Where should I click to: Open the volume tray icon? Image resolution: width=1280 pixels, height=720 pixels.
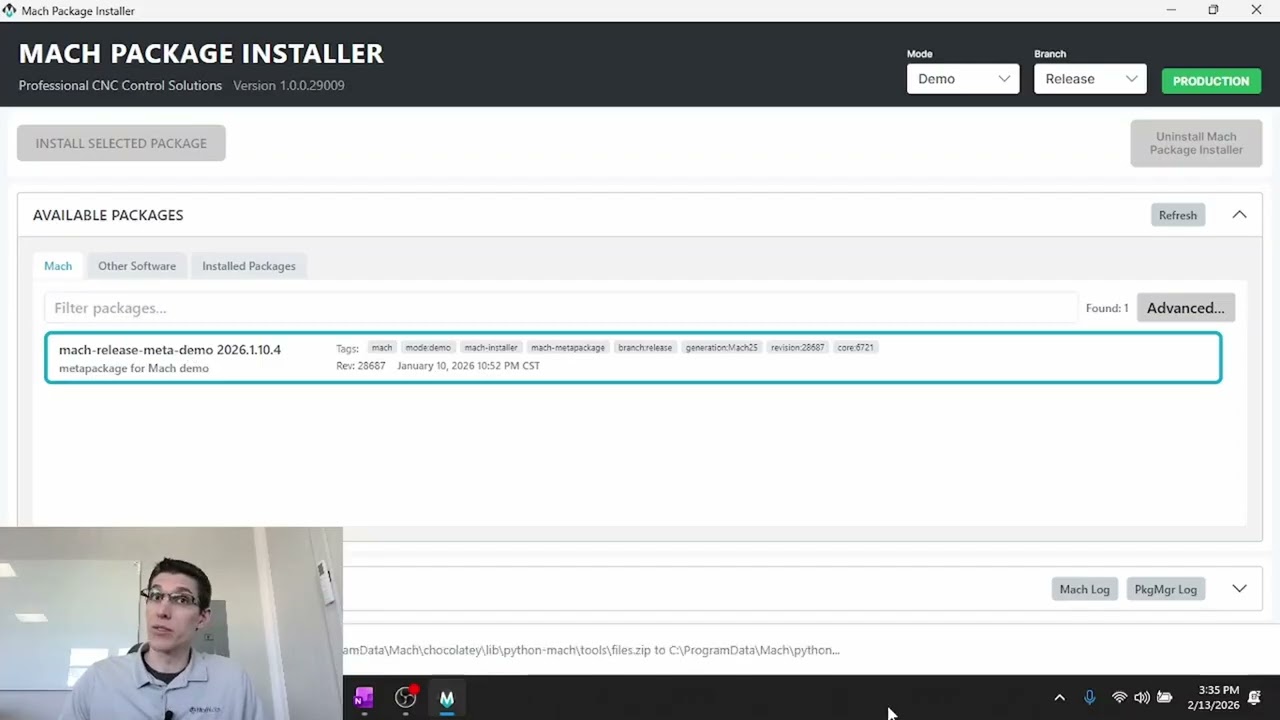(1142, 698)
